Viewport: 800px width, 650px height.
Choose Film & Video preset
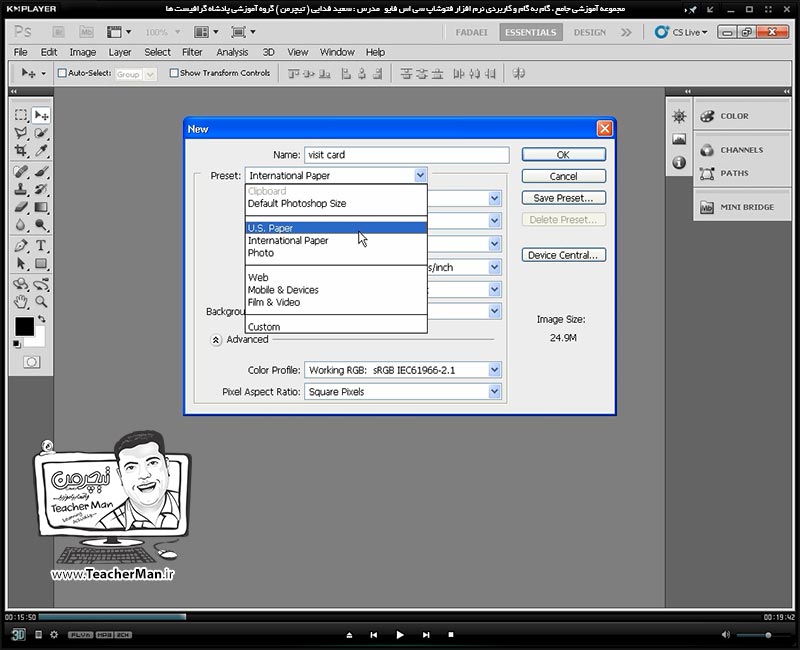[x=336, y=302]
